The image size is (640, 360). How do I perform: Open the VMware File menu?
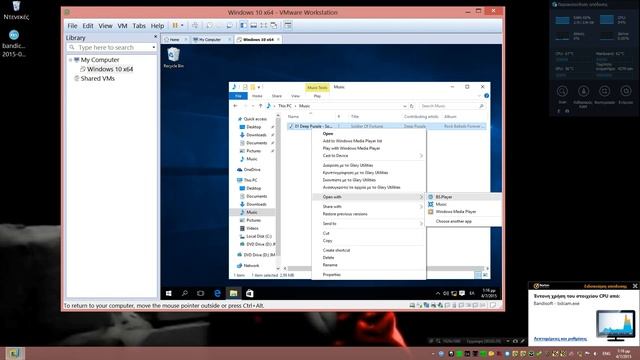[x=72, y=26]
